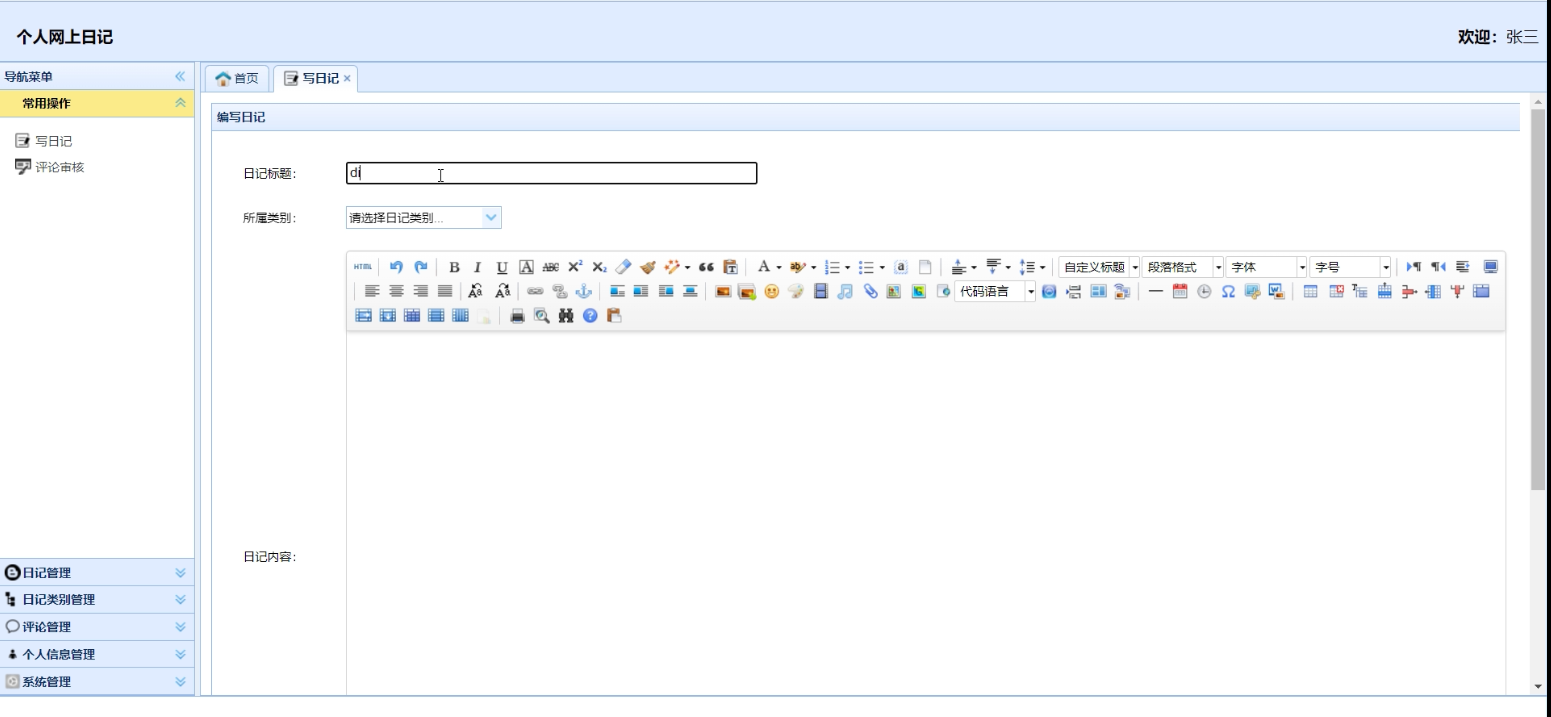Open ordered list style dropdown
Viewport: 1551px width, 717px height.
click(848, 268)
